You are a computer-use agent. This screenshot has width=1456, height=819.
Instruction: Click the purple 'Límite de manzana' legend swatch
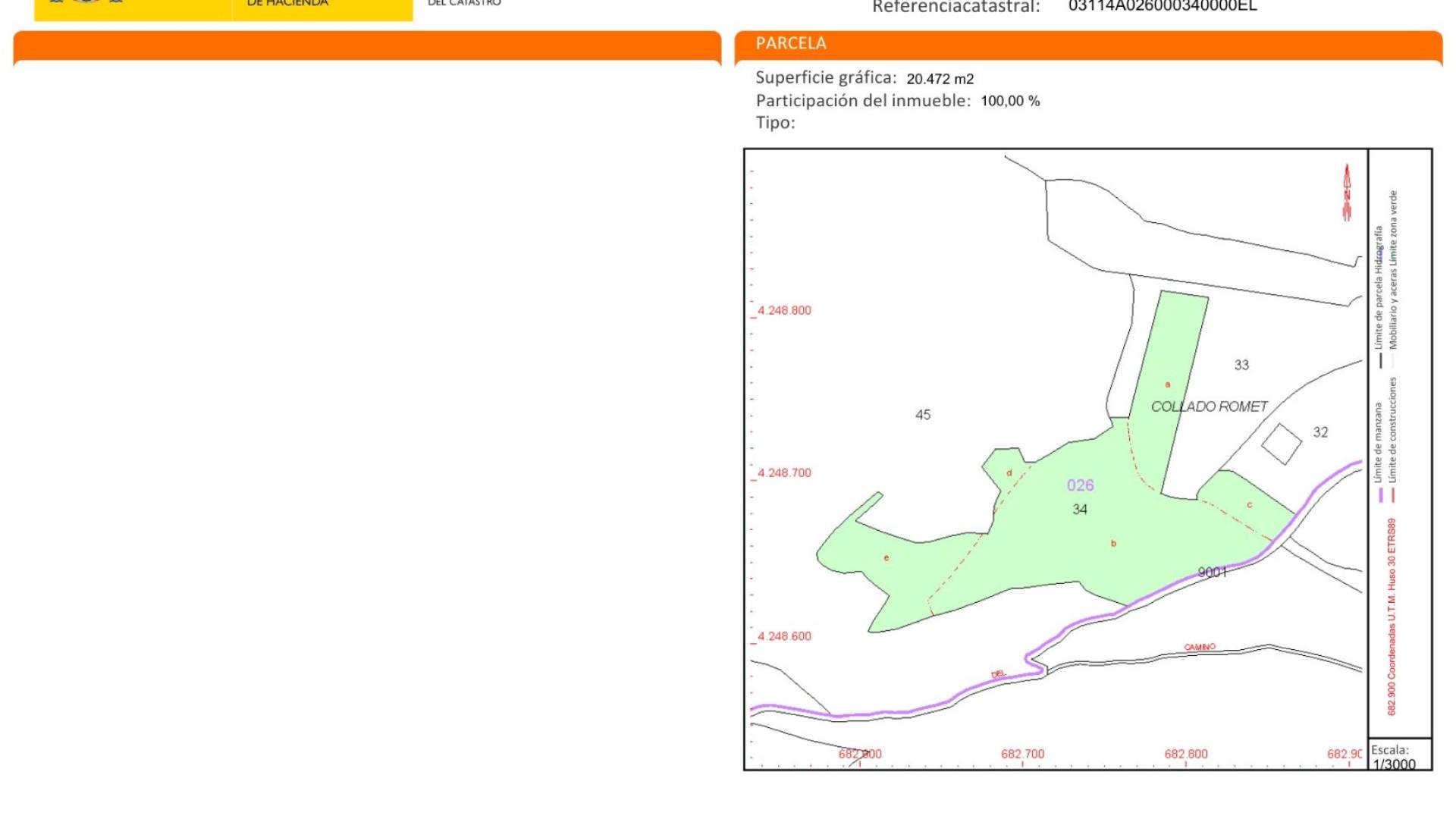pos(1381,495)
